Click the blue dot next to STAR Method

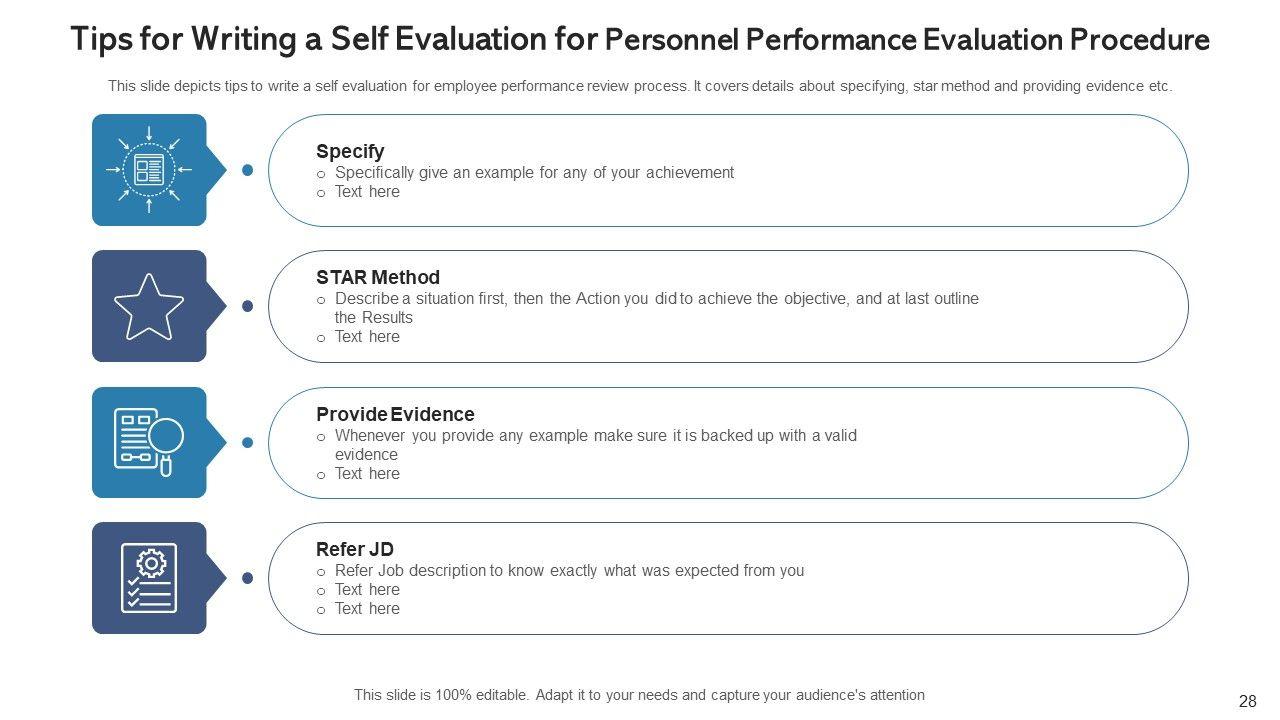(248, 306)
